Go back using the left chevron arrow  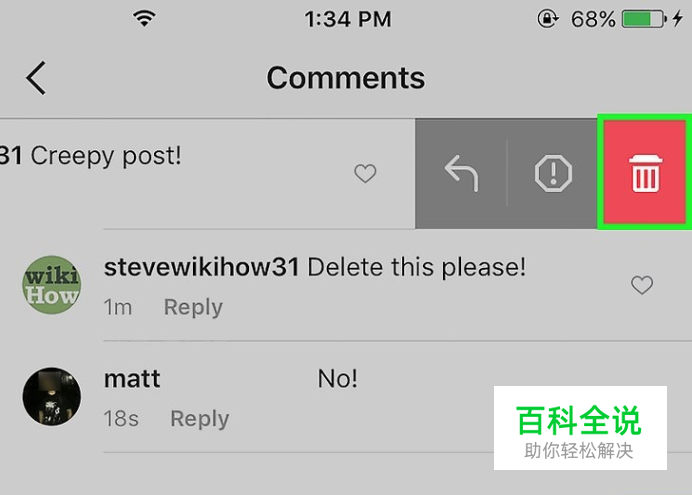point(36,78)
